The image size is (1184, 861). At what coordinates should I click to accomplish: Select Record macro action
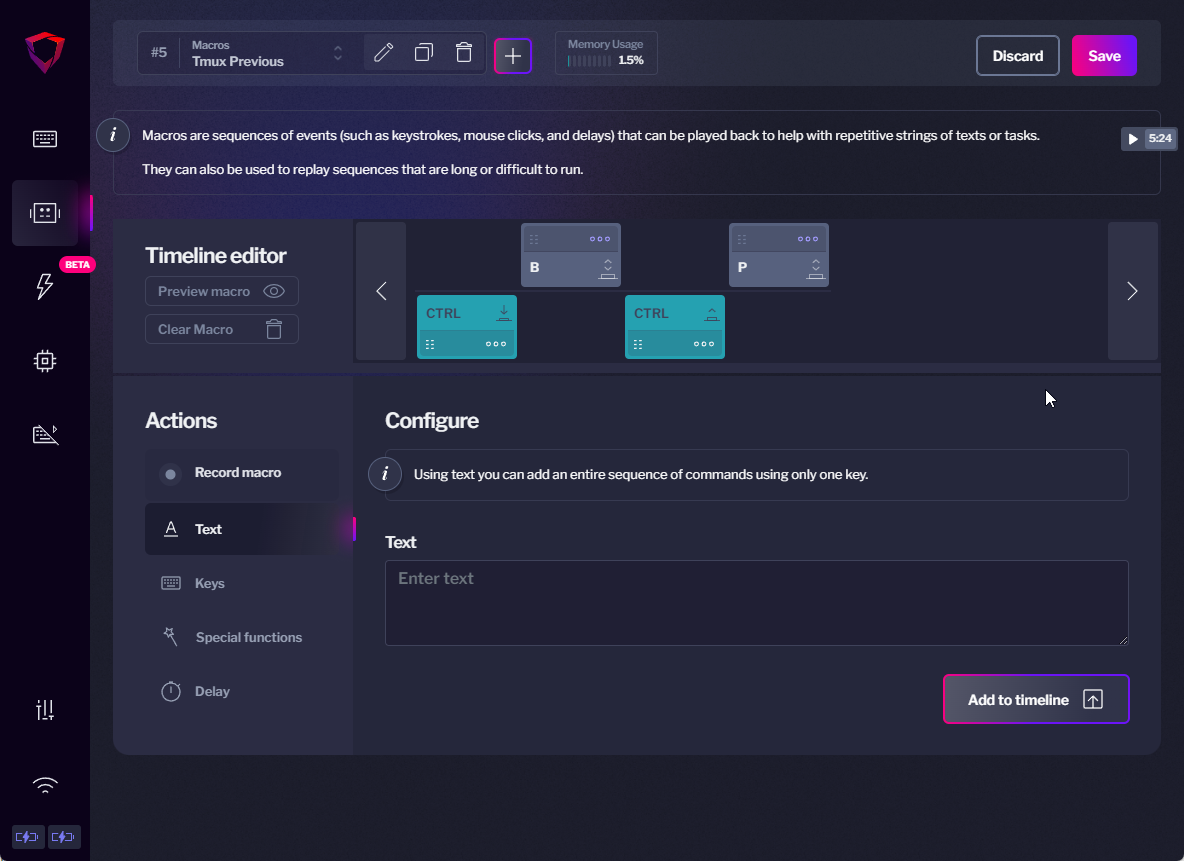point(242,474)
